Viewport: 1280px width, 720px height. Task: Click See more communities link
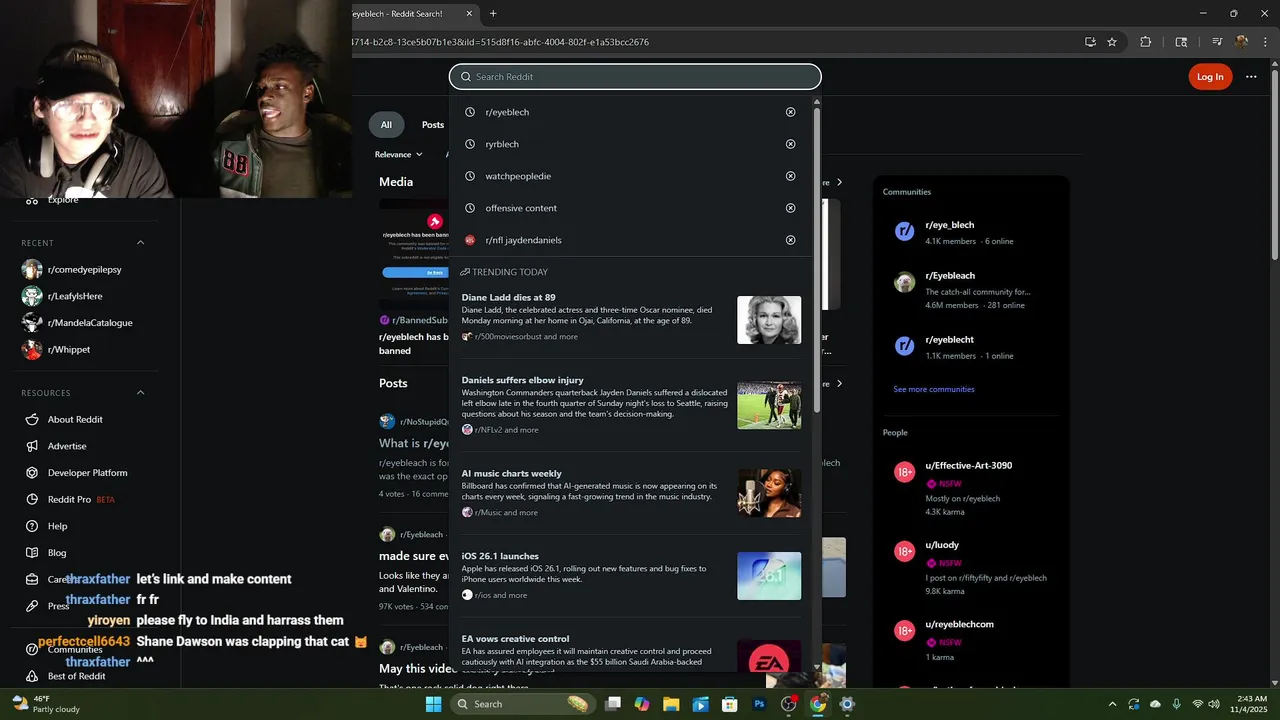pos(934,389)
